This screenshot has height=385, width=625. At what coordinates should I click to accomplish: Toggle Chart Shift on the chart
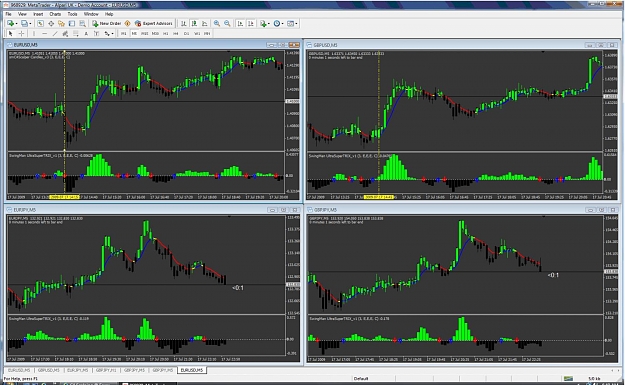pos(251,24)
